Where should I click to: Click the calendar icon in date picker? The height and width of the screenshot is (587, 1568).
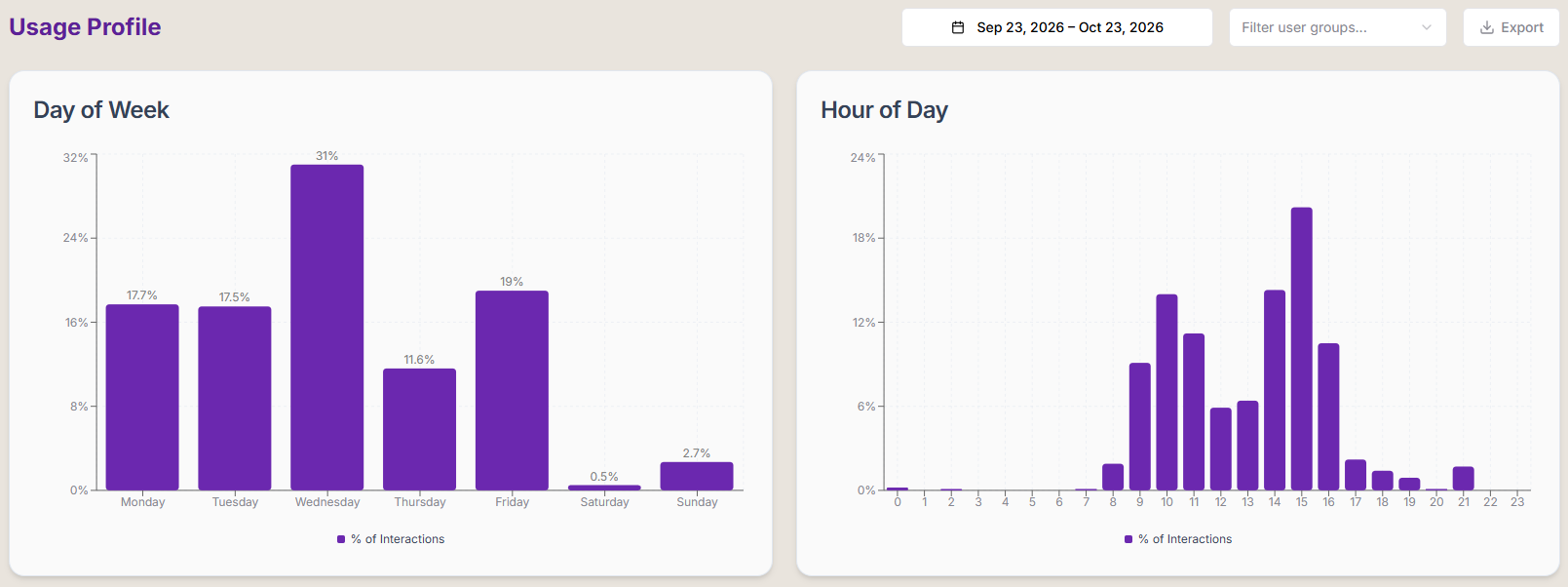(x=958, y=27)
